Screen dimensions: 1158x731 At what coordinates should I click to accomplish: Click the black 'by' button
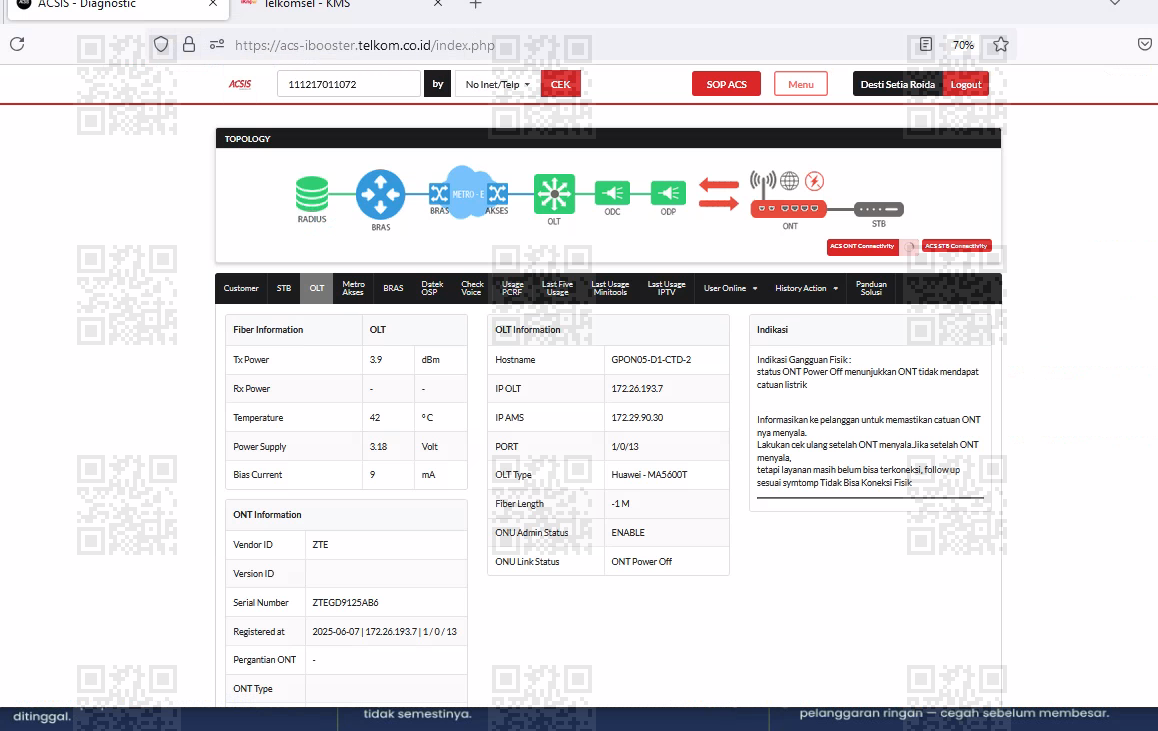coord(437,84)
